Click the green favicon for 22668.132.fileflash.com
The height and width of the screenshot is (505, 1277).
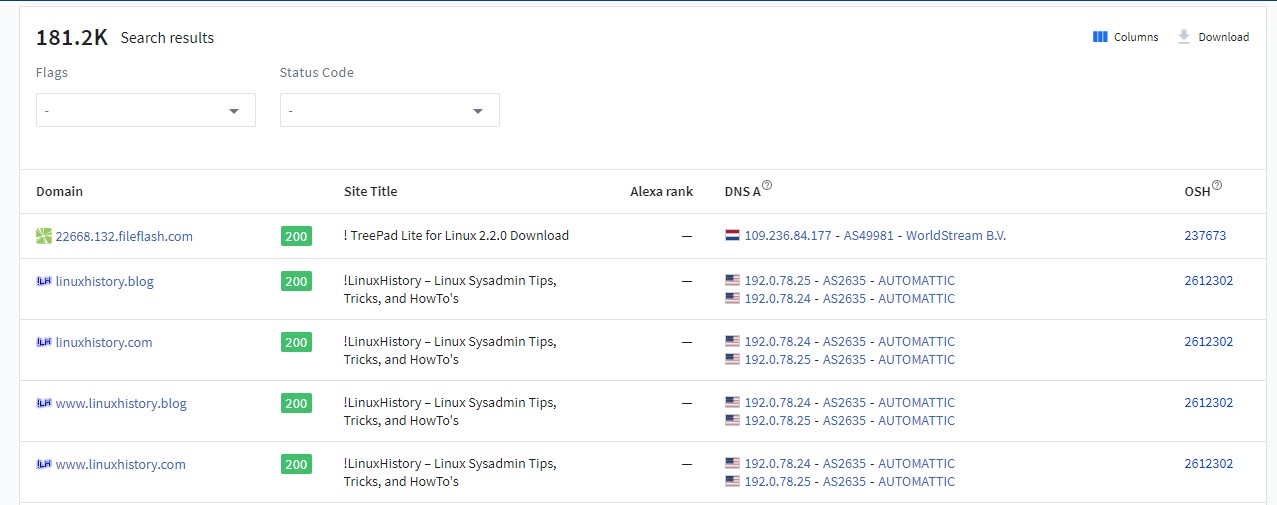click(43, 237)
